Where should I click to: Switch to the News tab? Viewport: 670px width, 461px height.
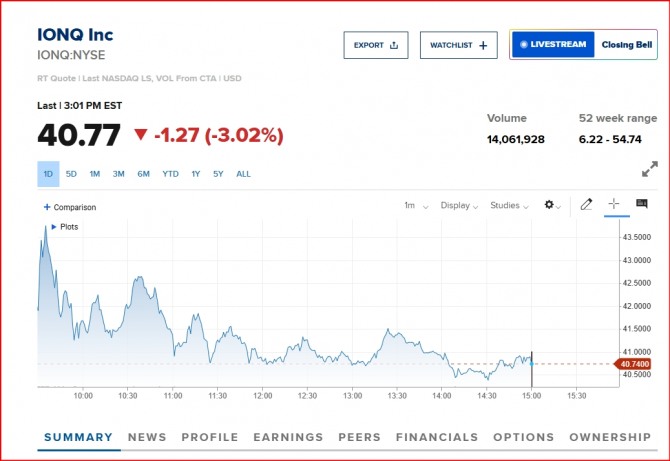pyautogui.click(x=147, y=437)
